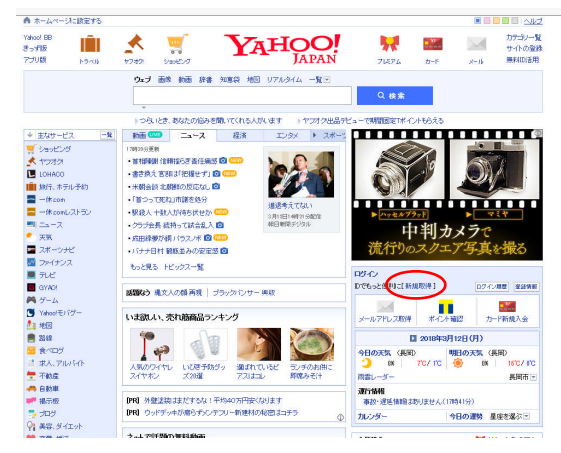Open 天気 weather service in sidebar
The height and width of the screenshot is (453, 561).
pyautogui.click(x=45, y=237)
